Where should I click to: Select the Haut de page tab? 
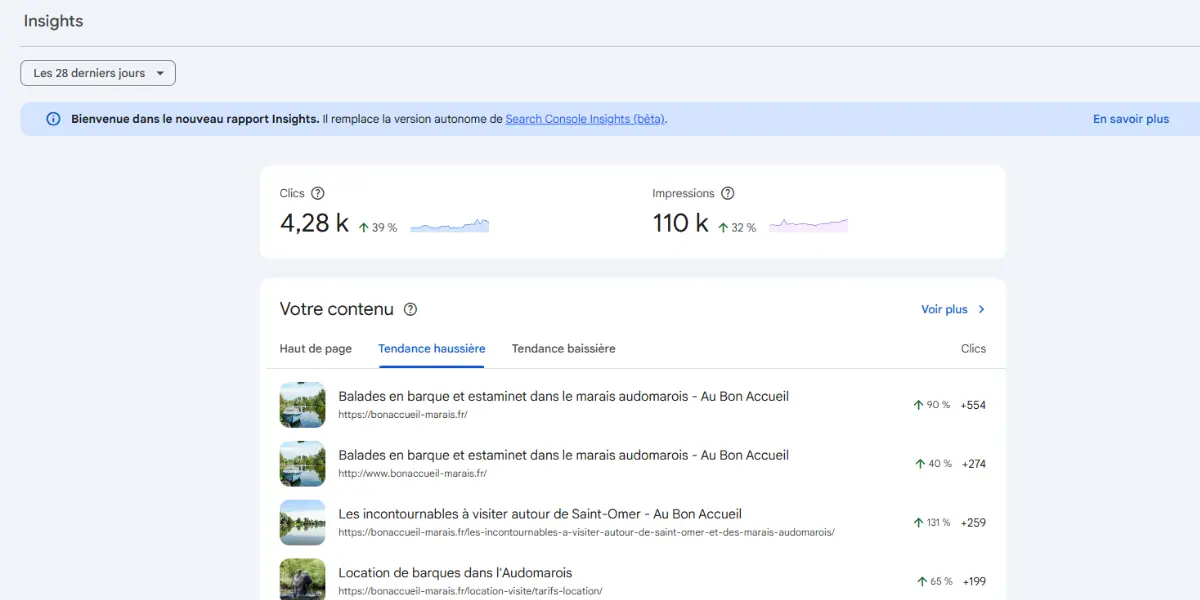[x=316, y=348]
